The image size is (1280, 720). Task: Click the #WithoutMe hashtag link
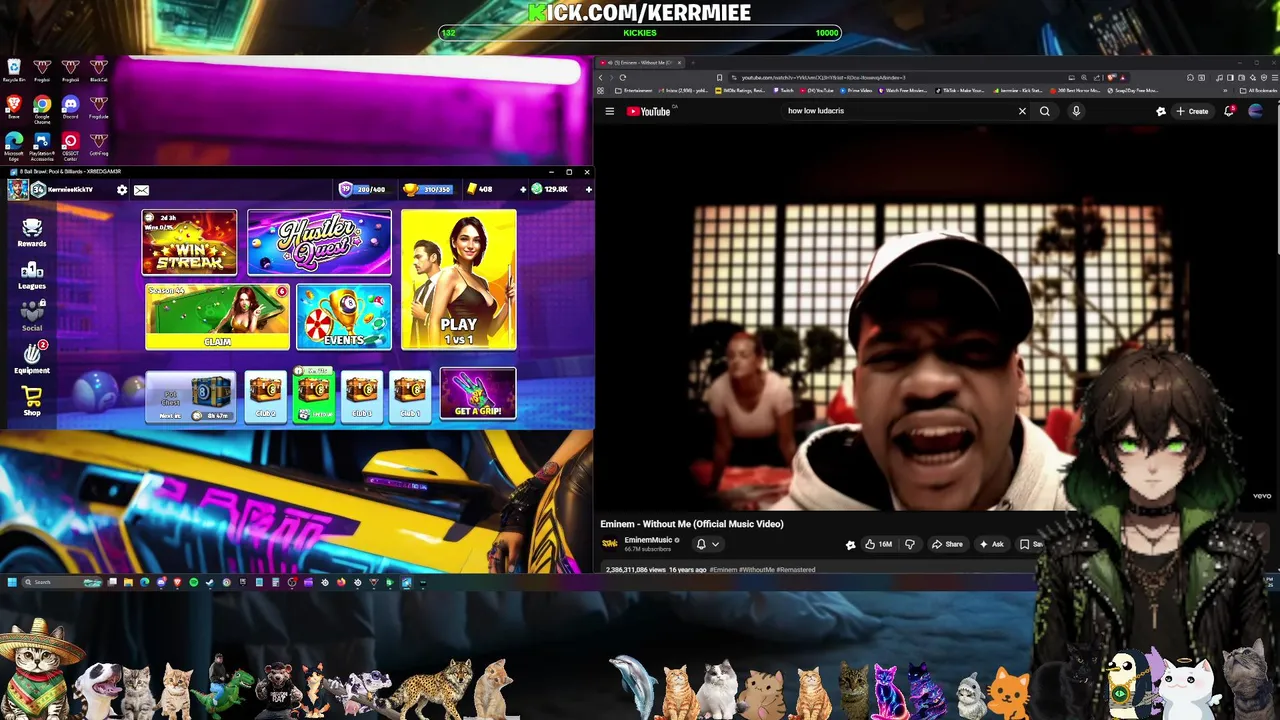[x=757, y=570]
